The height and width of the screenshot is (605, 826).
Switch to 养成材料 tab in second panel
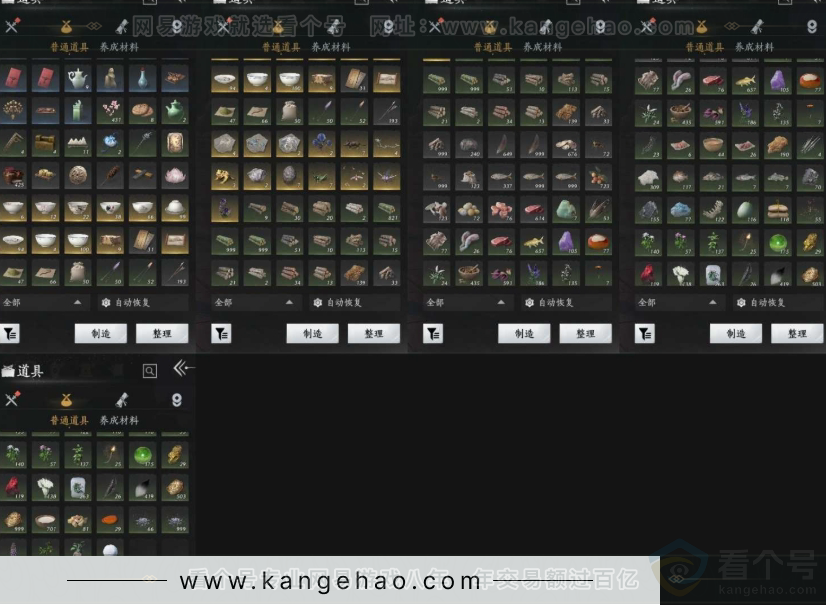[331, 47]
